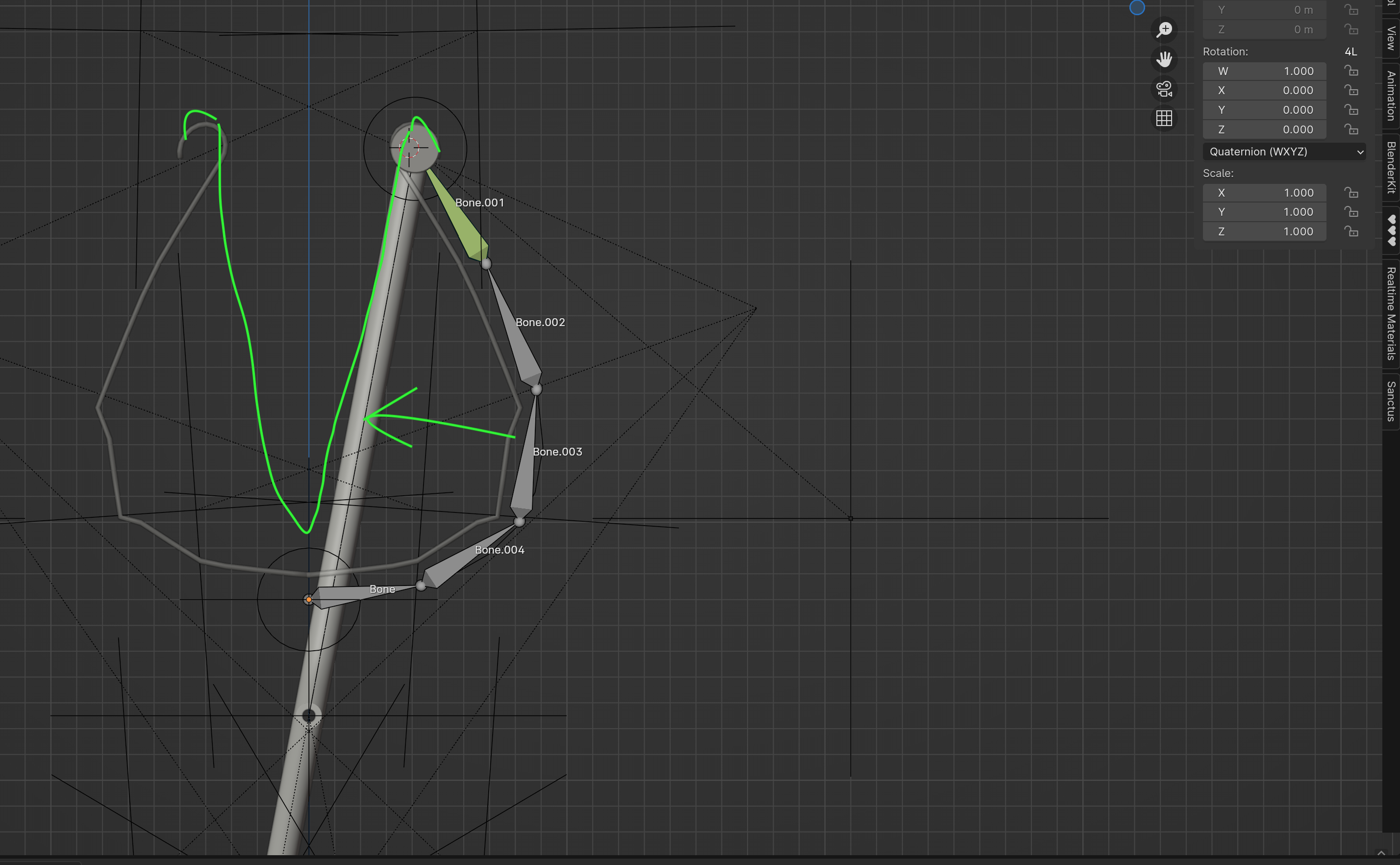Image resolution: width=1400 pixels, height=865 pixels.
Task: Expand the region arrow at bottom right
Action: 1381,853
